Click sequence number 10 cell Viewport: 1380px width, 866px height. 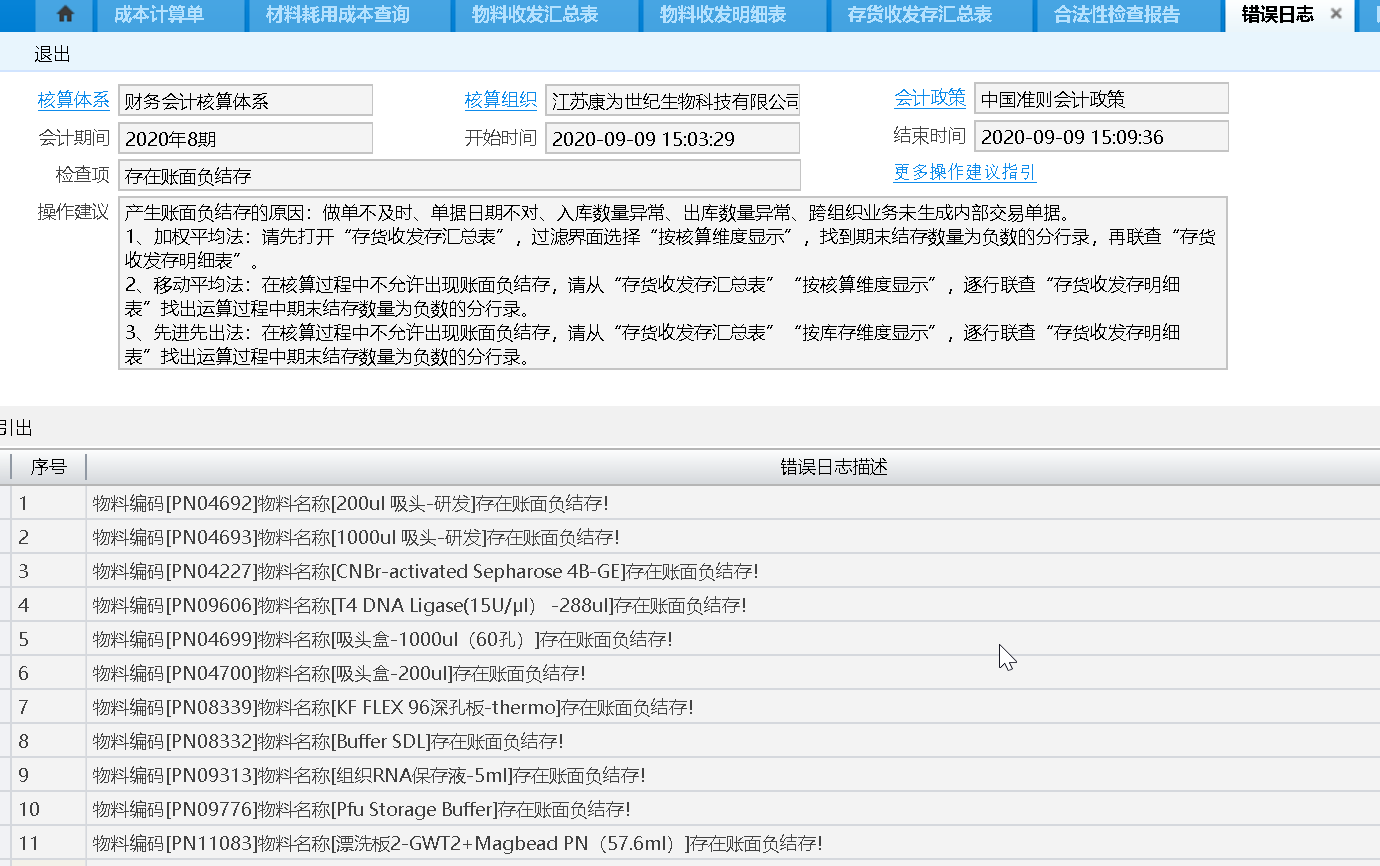(48, 809)
